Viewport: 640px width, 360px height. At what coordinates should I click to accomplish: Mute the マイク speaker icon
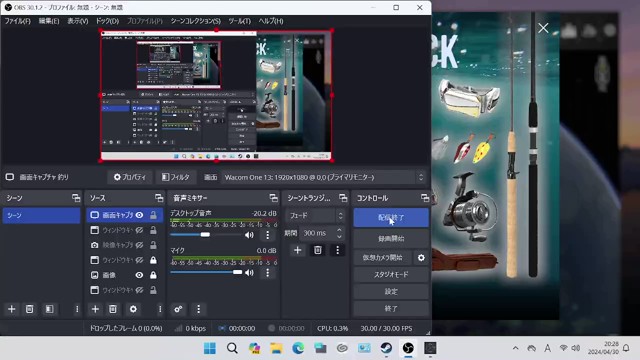pyautogui.click(x=249, y=272)
